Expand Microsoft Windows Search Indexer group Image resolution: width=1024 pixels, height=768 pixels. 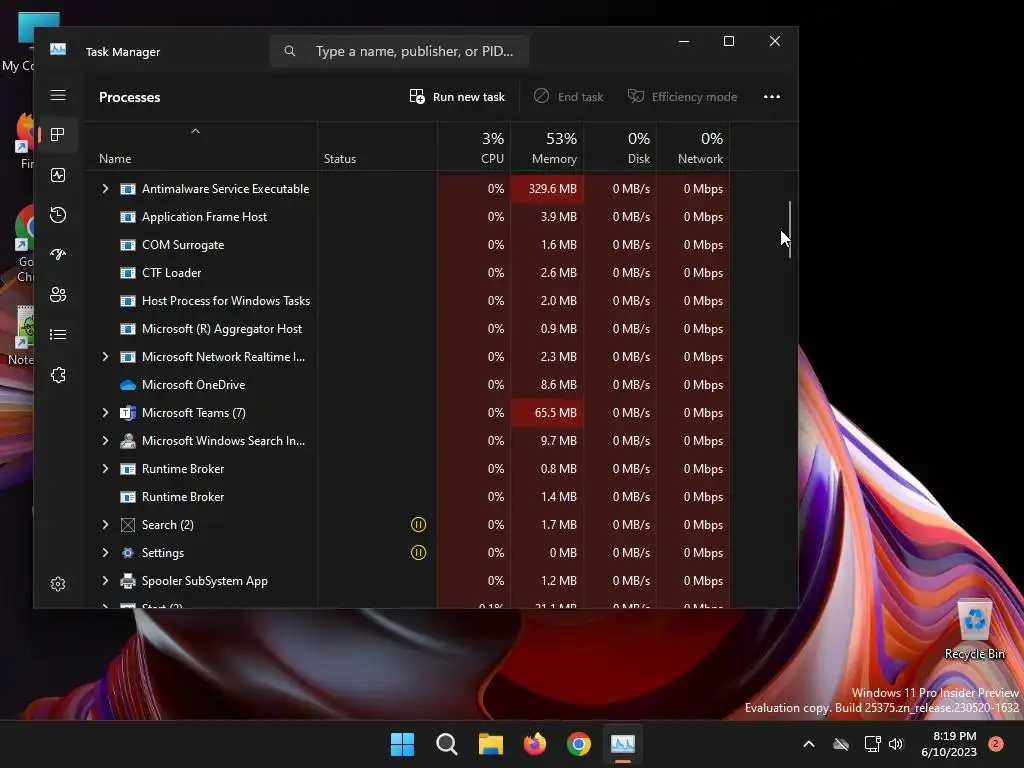click(105, 441)
